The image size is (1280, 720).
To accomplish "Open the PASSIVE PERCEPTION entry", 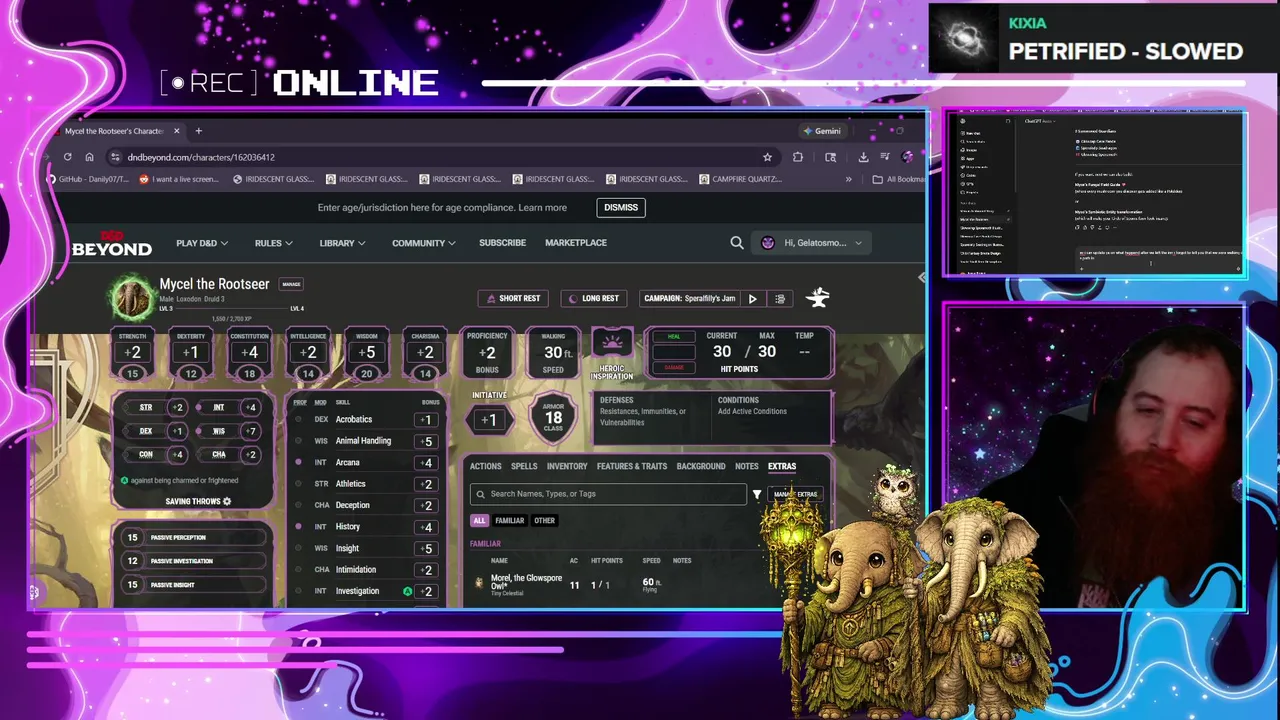I will click(192, 537).
